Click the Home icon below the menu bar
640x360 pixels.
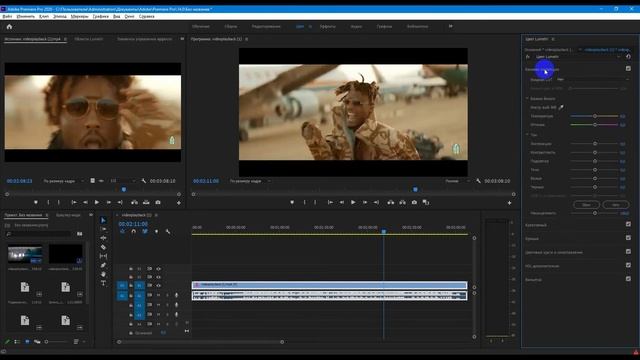(9, 27)
